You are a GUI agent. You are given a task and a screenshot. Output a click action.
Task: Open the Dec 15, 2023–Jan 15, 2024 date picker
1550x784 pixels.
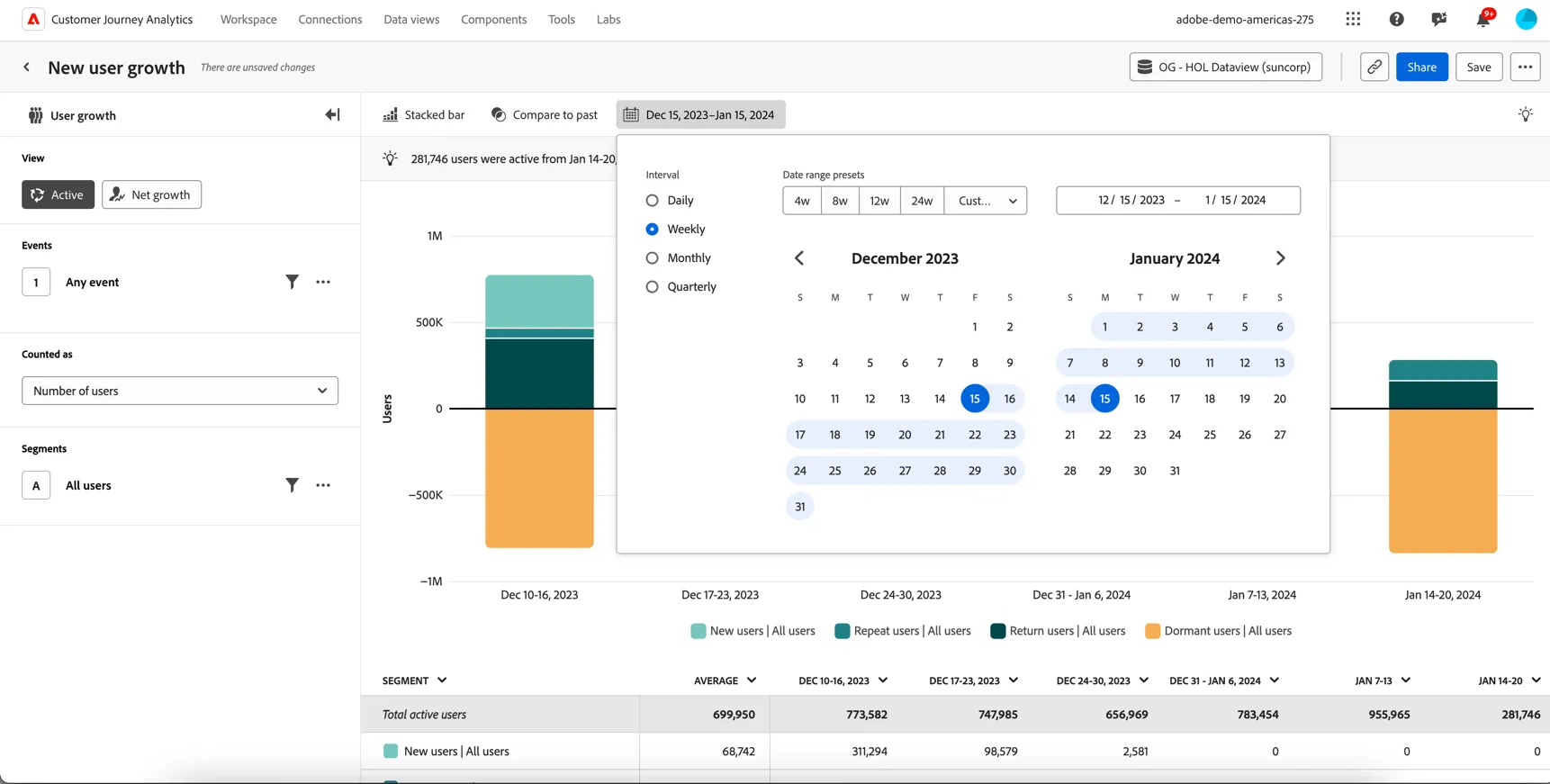click(700, 114)
